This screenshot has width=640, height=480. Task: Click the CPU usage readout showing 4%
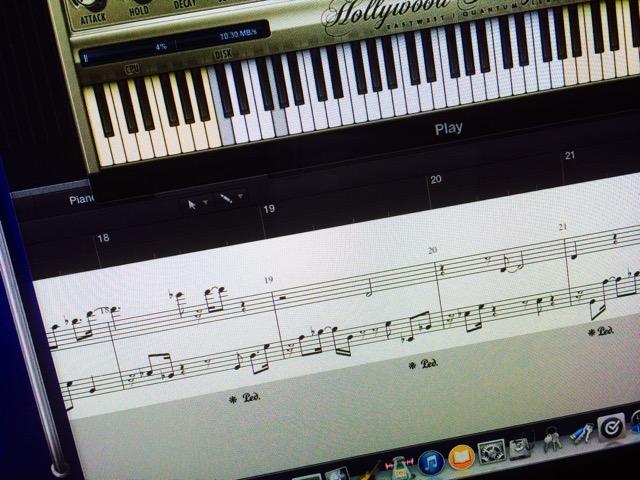[x=161, y=47]
